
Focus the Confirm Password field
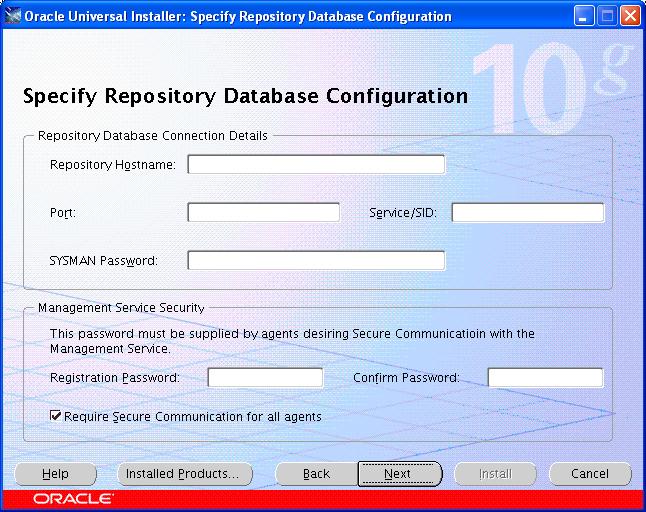[x=545, y=378]
